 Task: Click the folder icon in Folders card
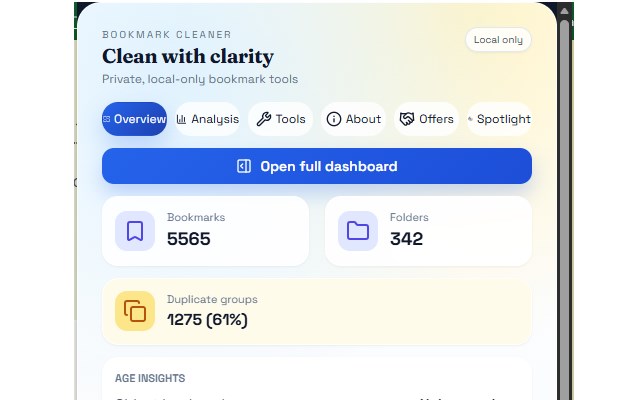tap(357, 231)
